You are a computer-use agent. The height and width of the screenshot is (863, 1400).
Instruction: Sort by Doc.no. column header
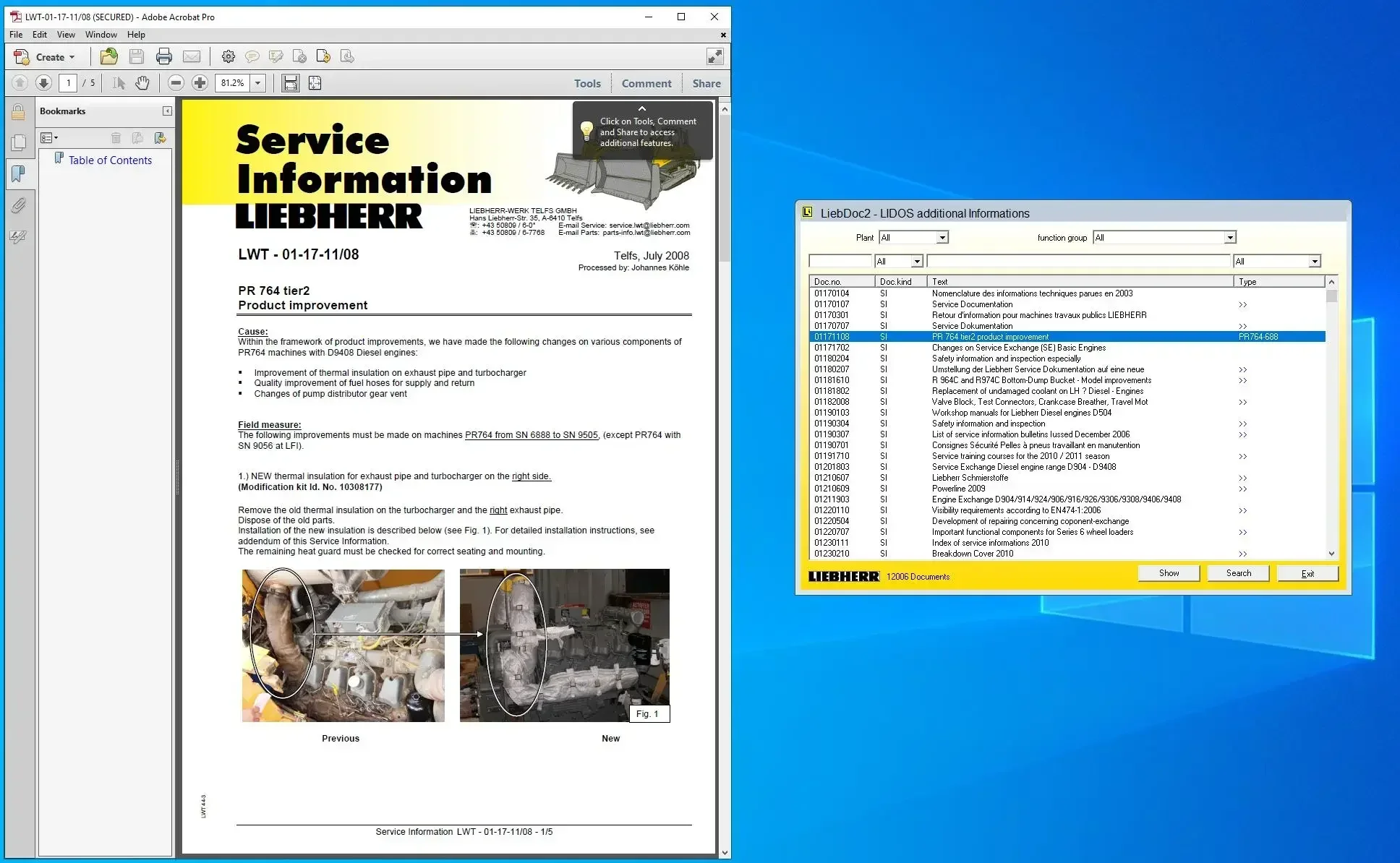coord(842,281)
